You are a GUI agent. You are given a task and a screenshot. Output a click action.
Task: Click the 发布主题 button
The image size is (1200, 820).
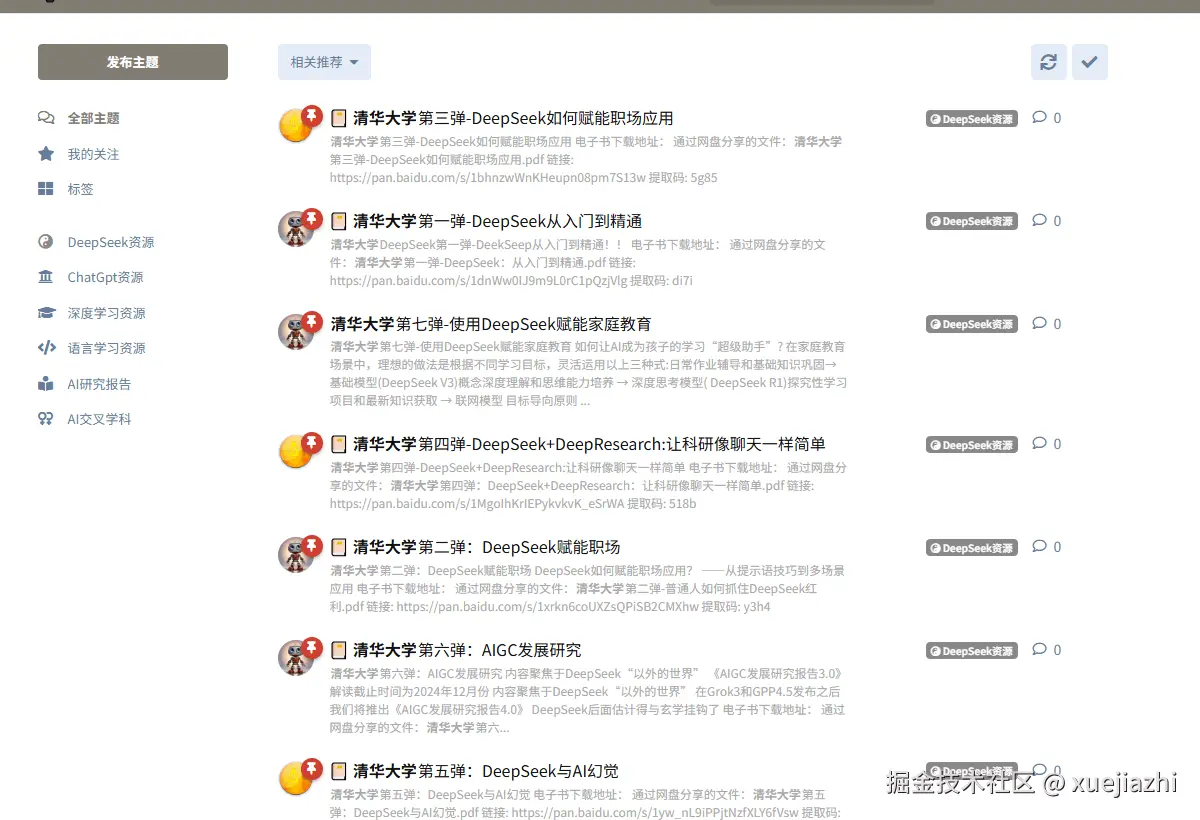coord(133,62)
